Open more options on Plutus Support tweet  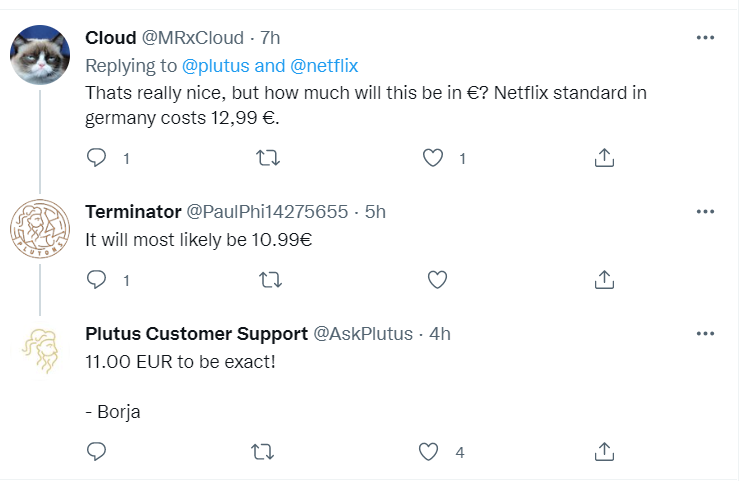tap(705, 334)
